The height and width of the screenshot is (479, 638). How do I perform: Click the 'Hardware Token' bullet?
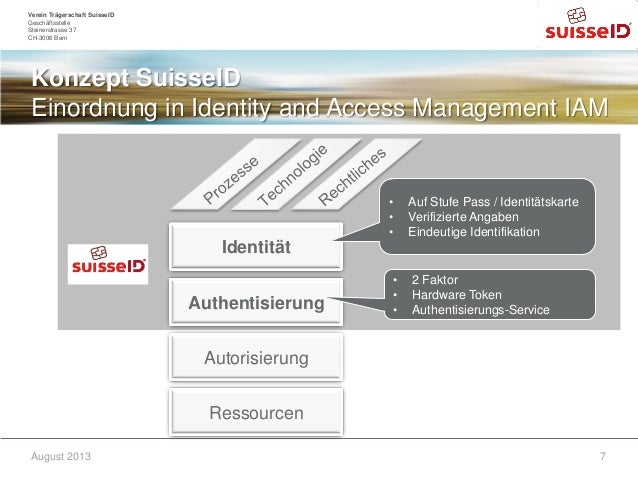(x=457, y=295)
